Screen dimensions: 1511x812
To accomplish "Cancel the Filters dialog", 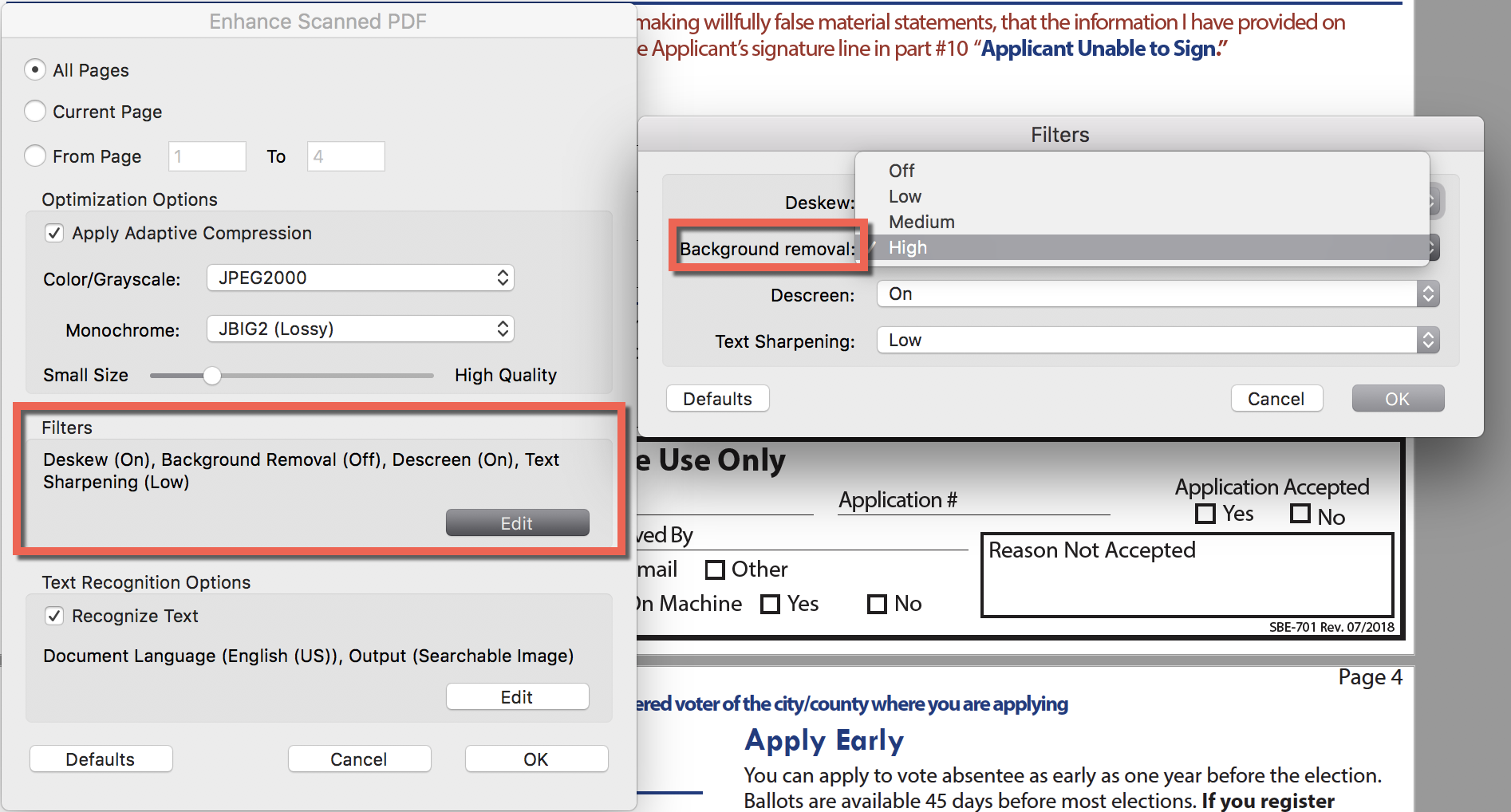I will [x=1276, y=398].
